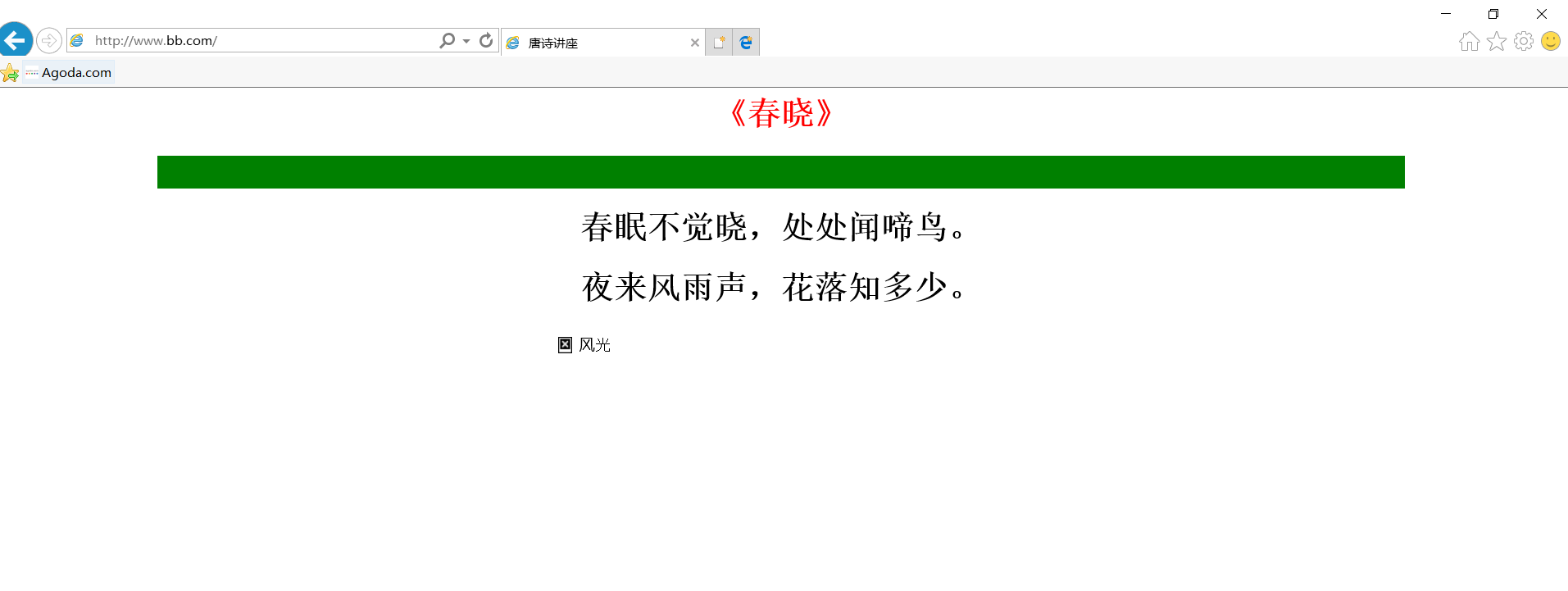Click the Forward navigation arrow
Screen dimensions: 1568x591
click(49, 40)
